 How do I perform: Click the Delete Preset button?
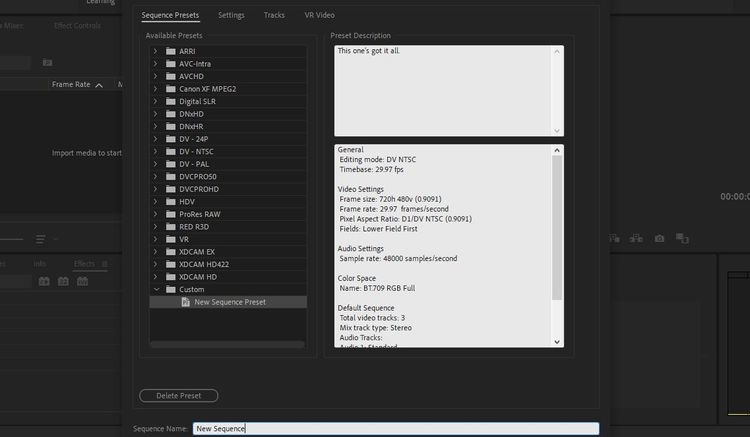tap(178, 395)
